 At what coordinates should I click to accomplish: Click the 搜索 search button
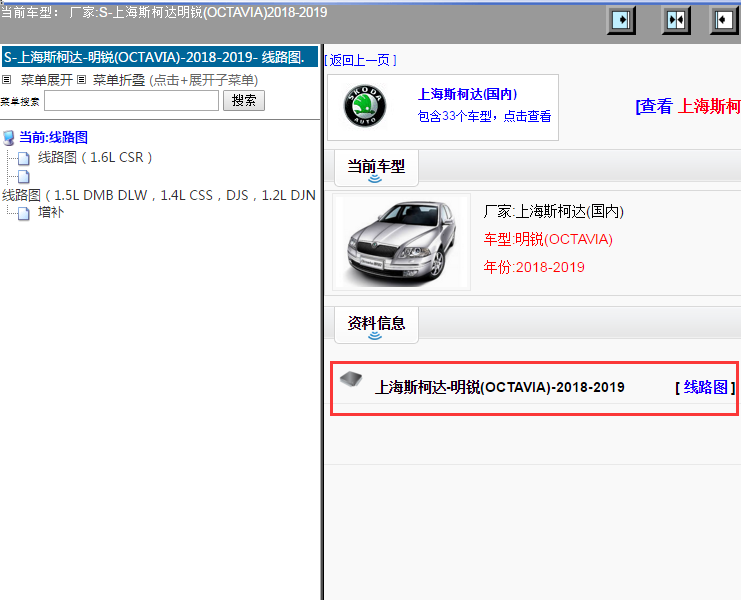pyautogui.click(x=244, y=101)
